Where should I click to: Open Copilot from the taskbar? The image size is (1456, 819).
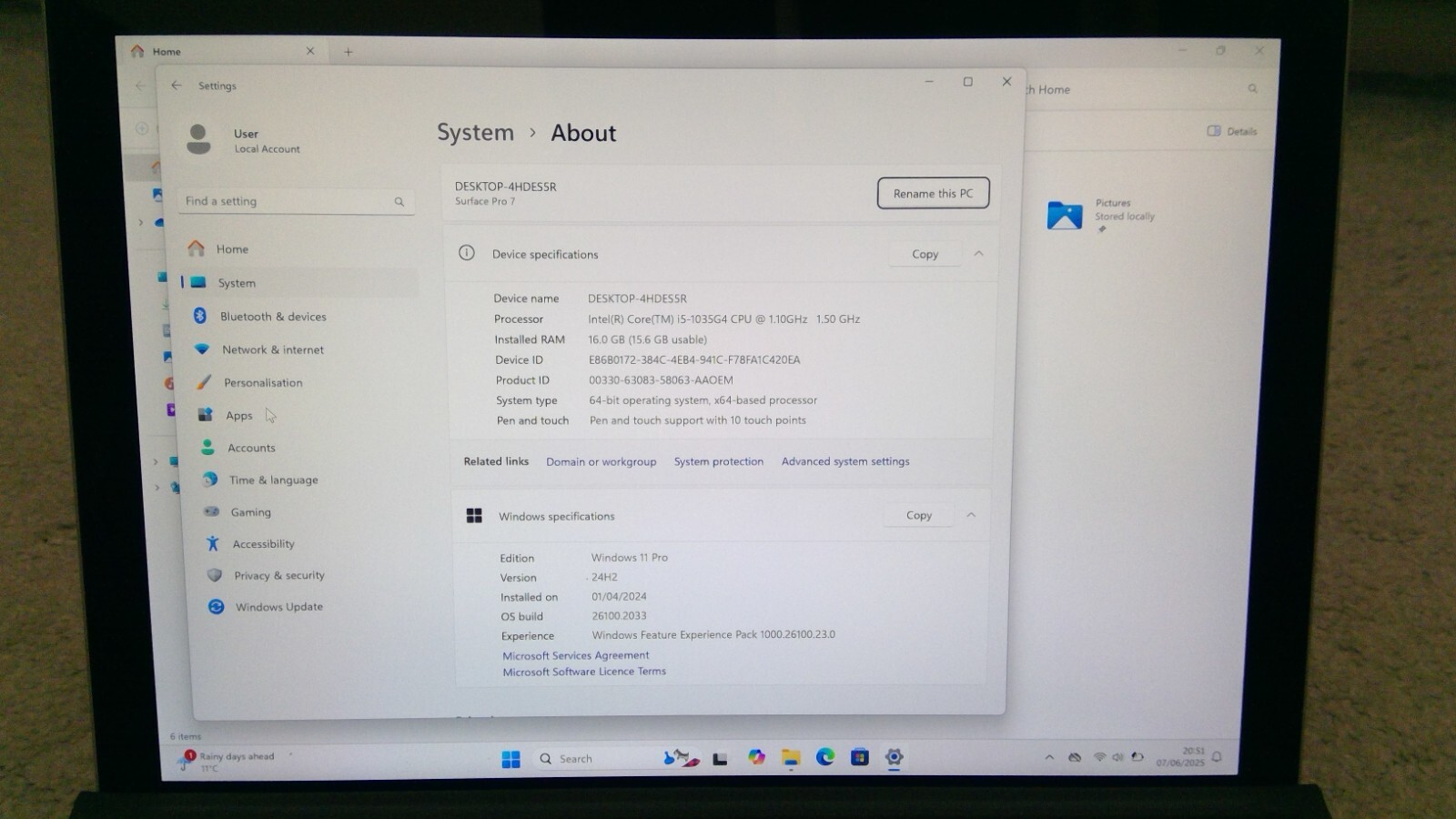[x=756, y=757]
